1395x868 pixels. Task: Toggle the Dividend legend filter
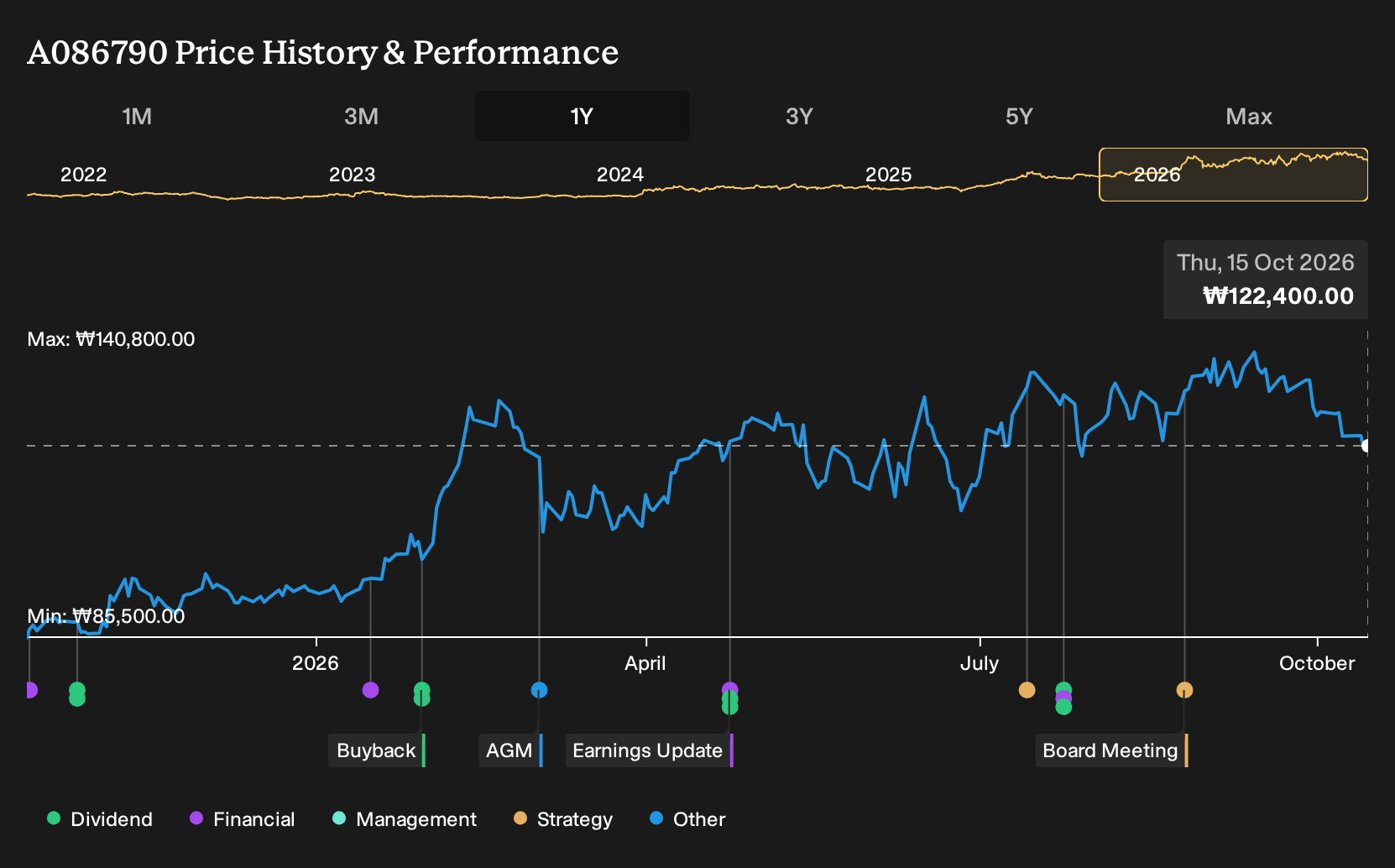101,819
